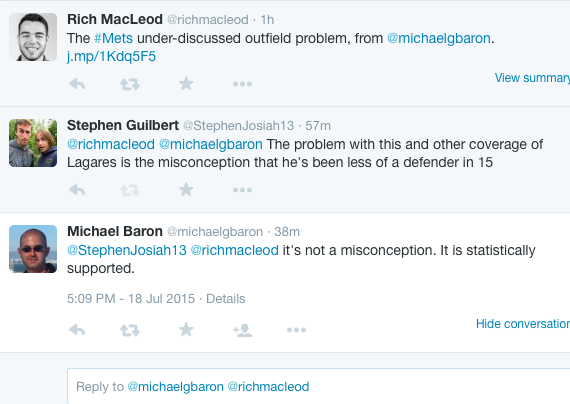Screen dimensions: 570x404
Task: Open the Details link next to the timestamp
Action: click(226, 299)
